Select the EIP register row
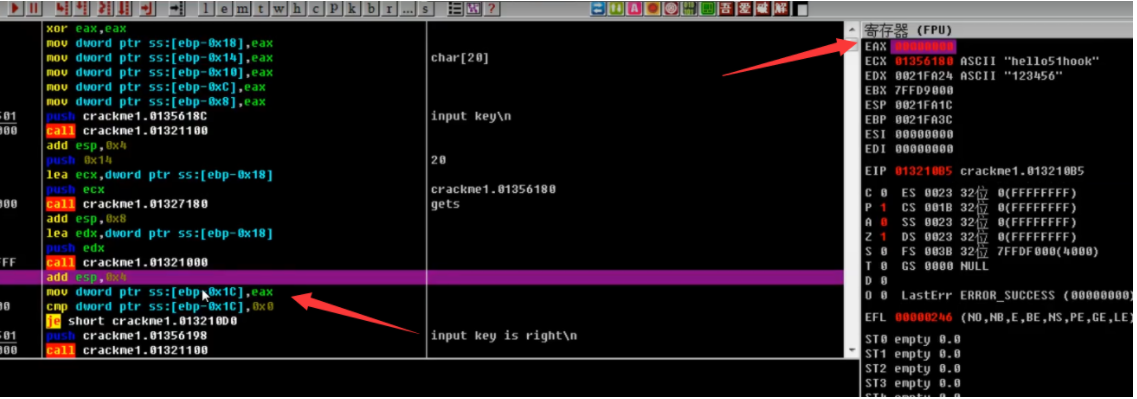This screenshot has height=399, width=1137. point(974,171)
